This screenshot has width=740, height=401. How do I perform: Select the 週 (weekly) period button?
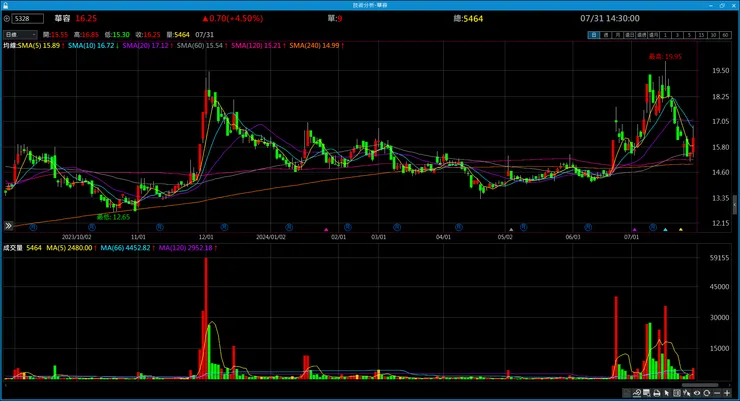click(x=606, y=35)
